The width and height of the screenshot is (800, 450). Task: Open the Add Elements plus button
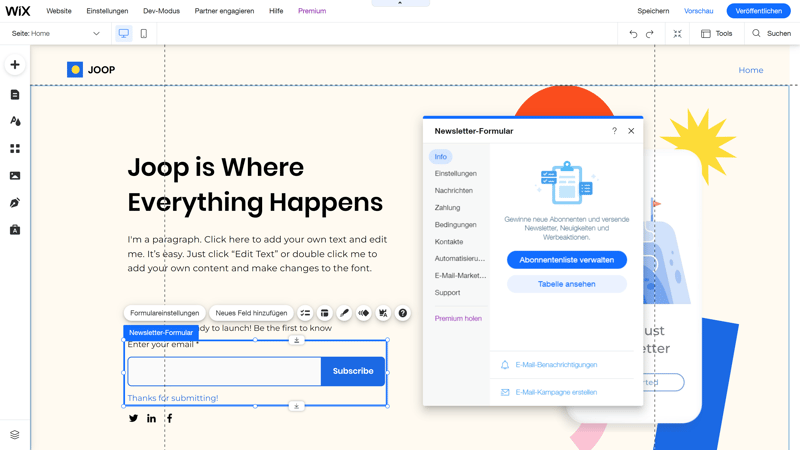click(15, 65)
